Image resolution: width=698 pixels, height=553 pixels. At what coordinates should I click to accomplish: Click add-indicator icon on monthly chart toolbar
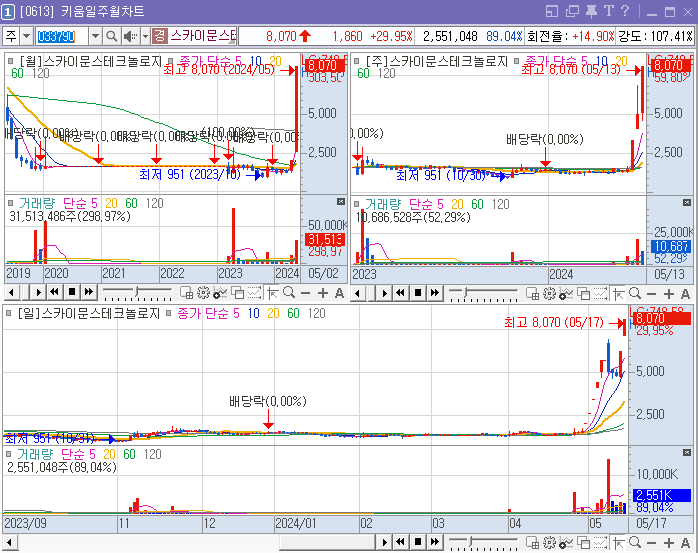tap(220, 293)
